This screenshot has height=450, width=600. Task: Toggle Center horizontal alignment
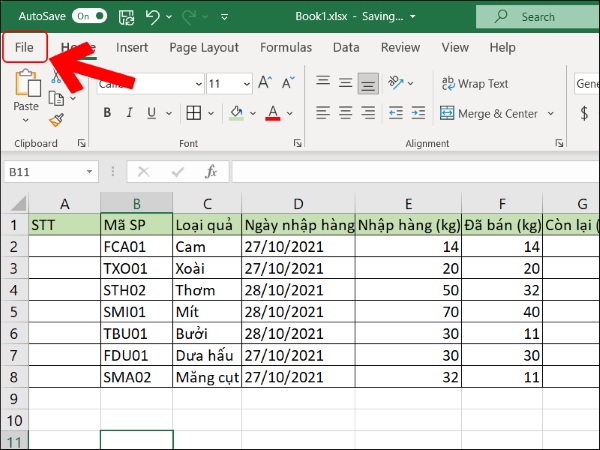coord(345,113)
